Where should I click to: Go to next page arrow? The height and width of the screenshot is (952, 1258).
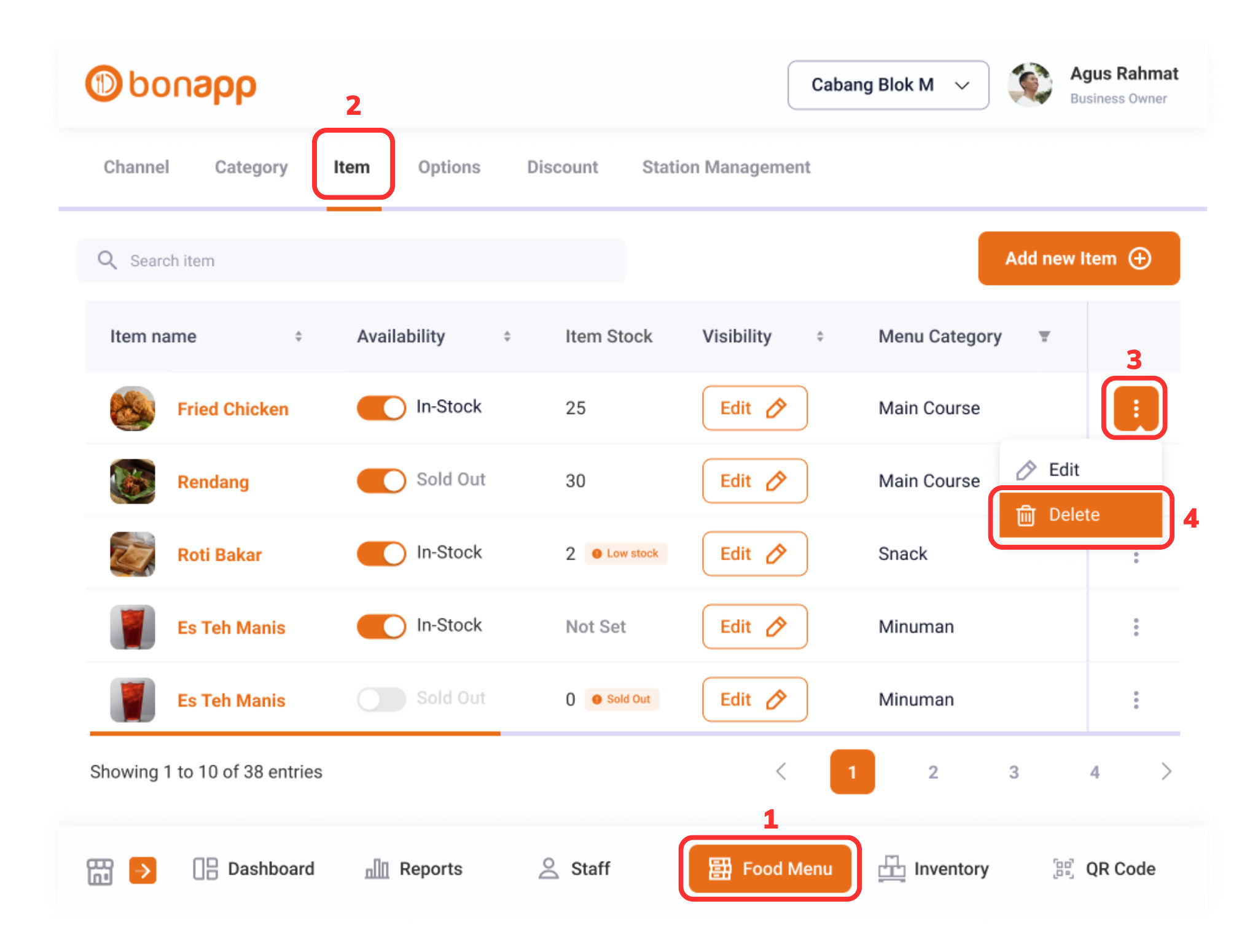(x=1166, y=771)
